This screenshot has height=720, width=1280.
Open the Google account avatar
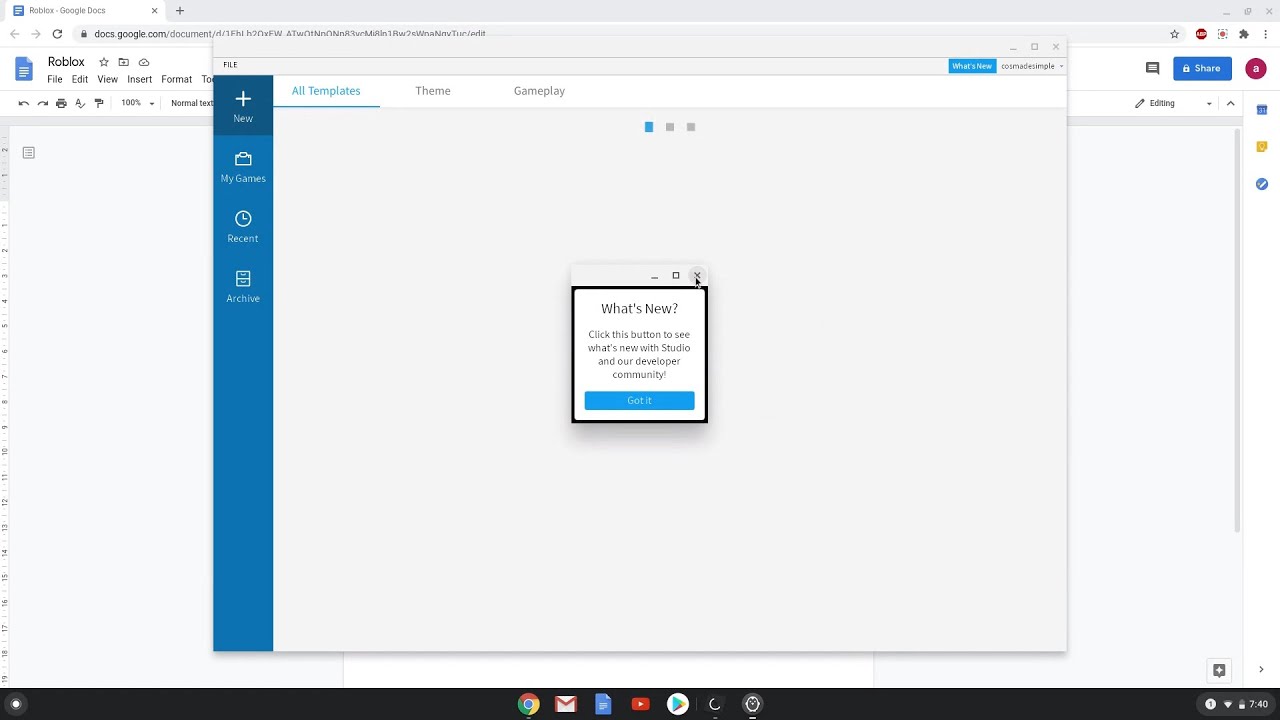tap(1256, 68)
